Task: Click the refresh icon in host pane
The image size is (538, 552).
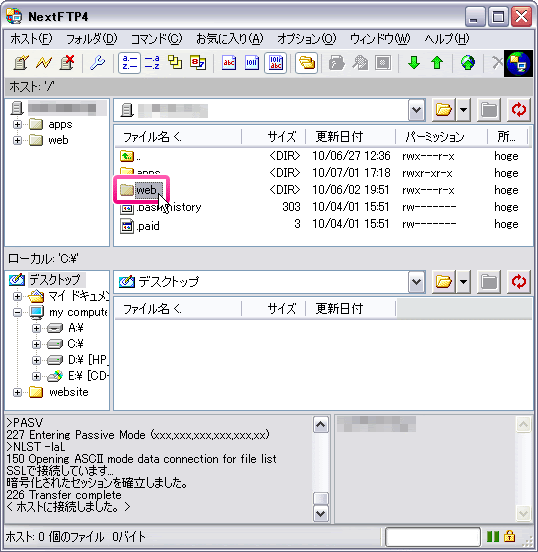Action: (519, 110)
